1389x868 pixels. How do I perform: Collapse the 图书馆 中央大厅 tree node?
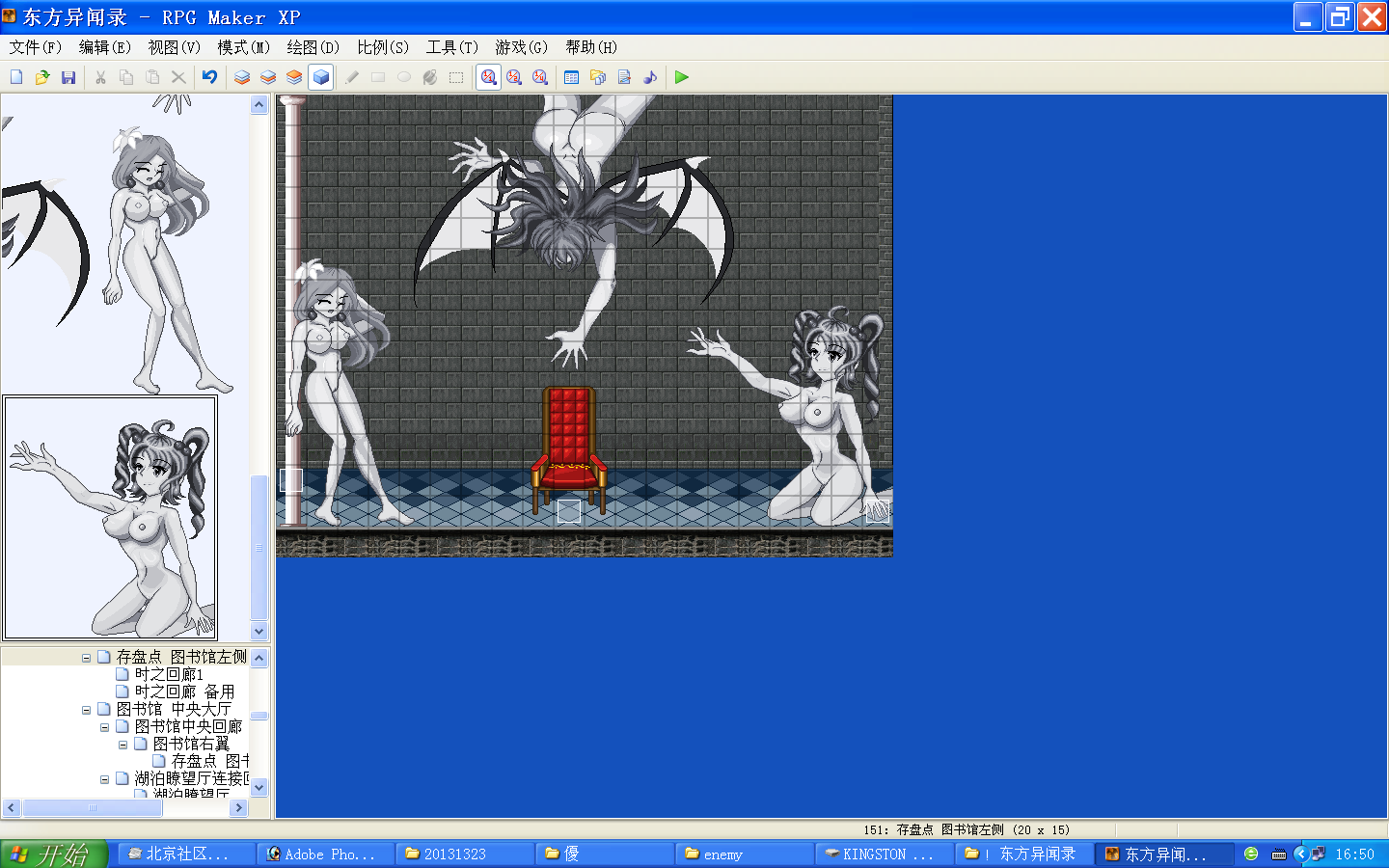coord(86,710)
